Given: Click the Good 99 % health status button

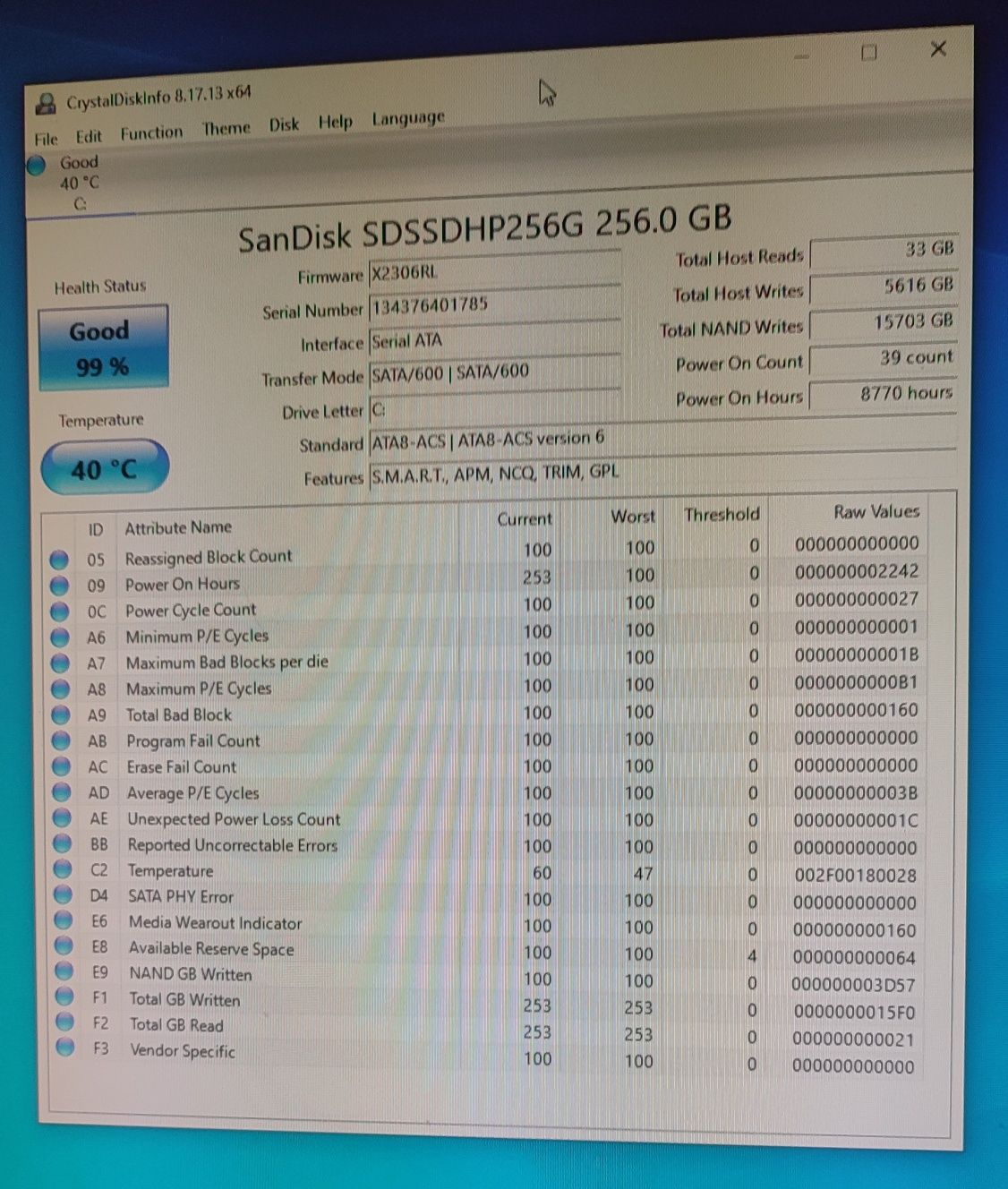Looking at the screenshot, I should coord(102,347).
